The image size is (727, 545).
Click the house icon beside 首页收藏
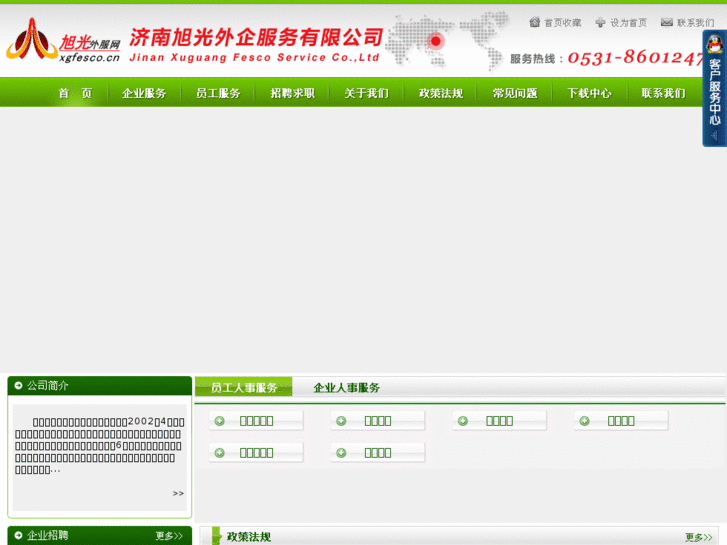pyautogui.click(x=535, y=22)
